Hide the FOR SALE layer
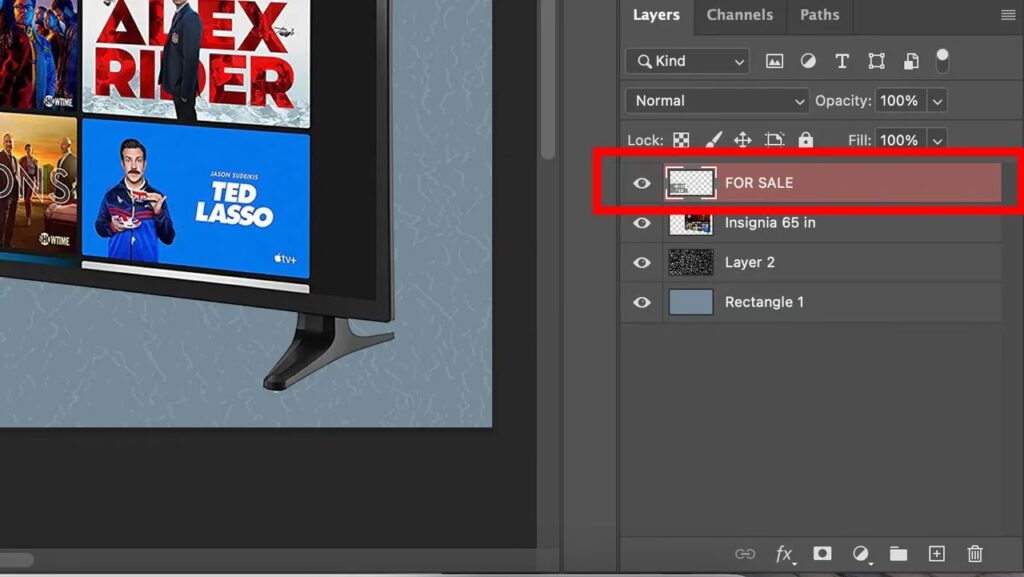This screenshot has width=1024, height=577. click(x=642, y=183)
